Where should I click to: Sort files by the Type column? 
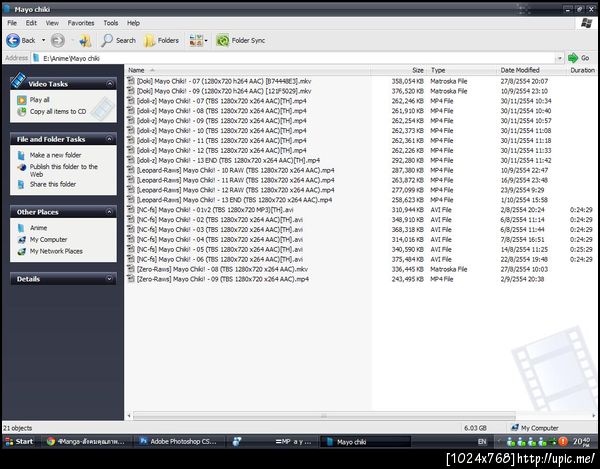click(462, 70)
